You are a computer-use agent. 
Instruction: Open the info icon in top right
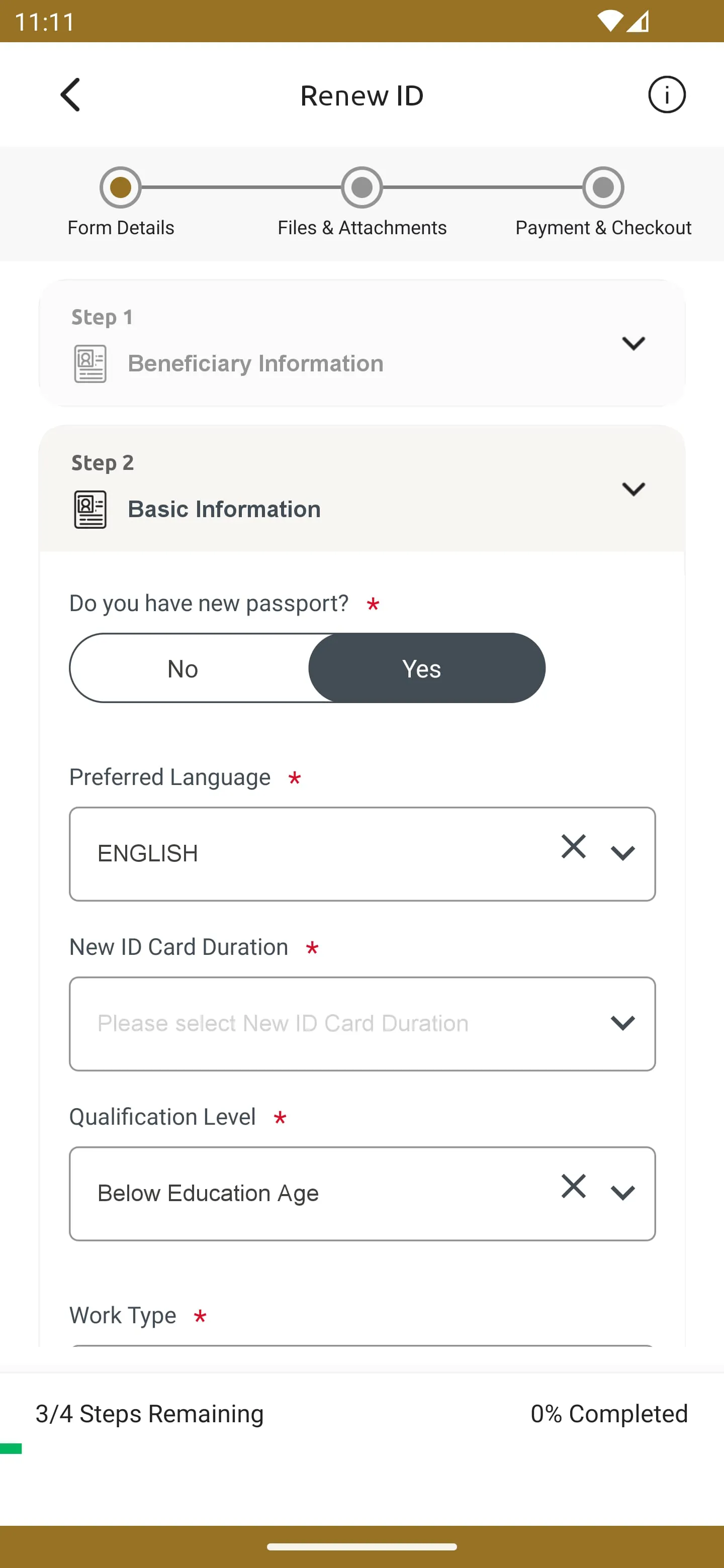pyautogui.click(x=667, y=94)
